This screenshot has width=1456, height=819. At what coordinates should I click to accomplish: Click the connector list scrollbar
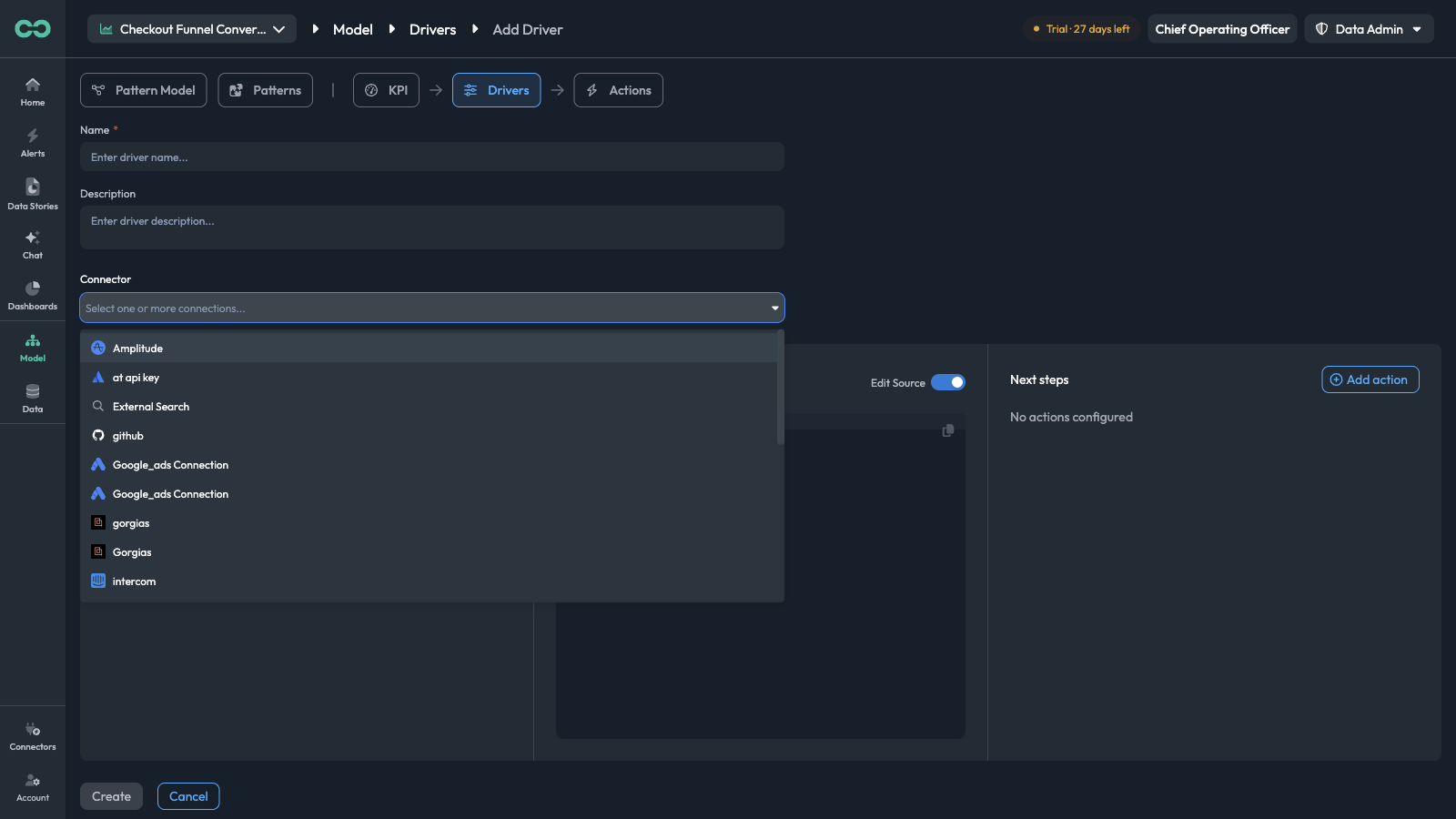point(780,388)
